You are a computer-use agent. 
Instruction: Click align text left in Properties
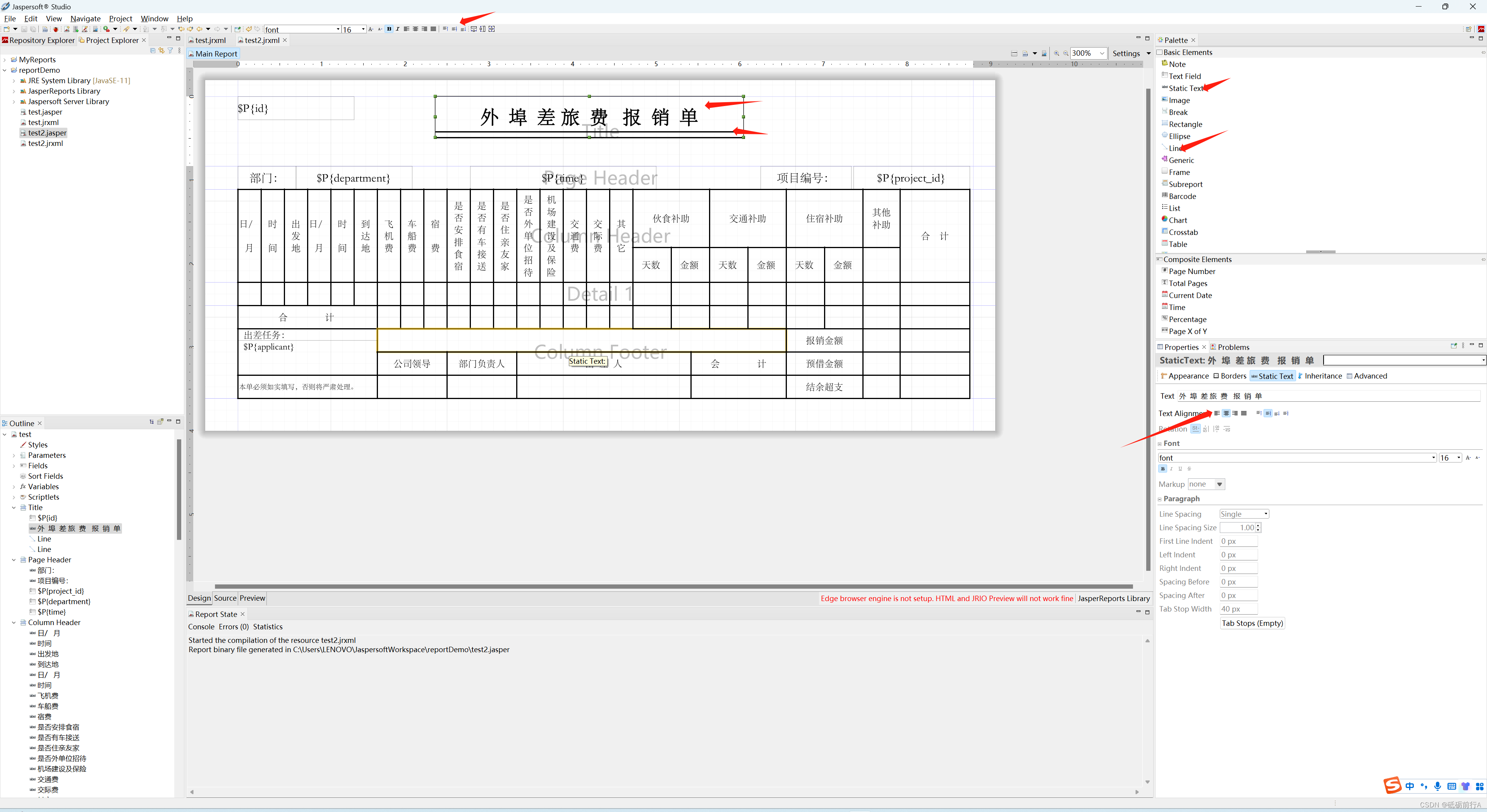click(1217, 413)
